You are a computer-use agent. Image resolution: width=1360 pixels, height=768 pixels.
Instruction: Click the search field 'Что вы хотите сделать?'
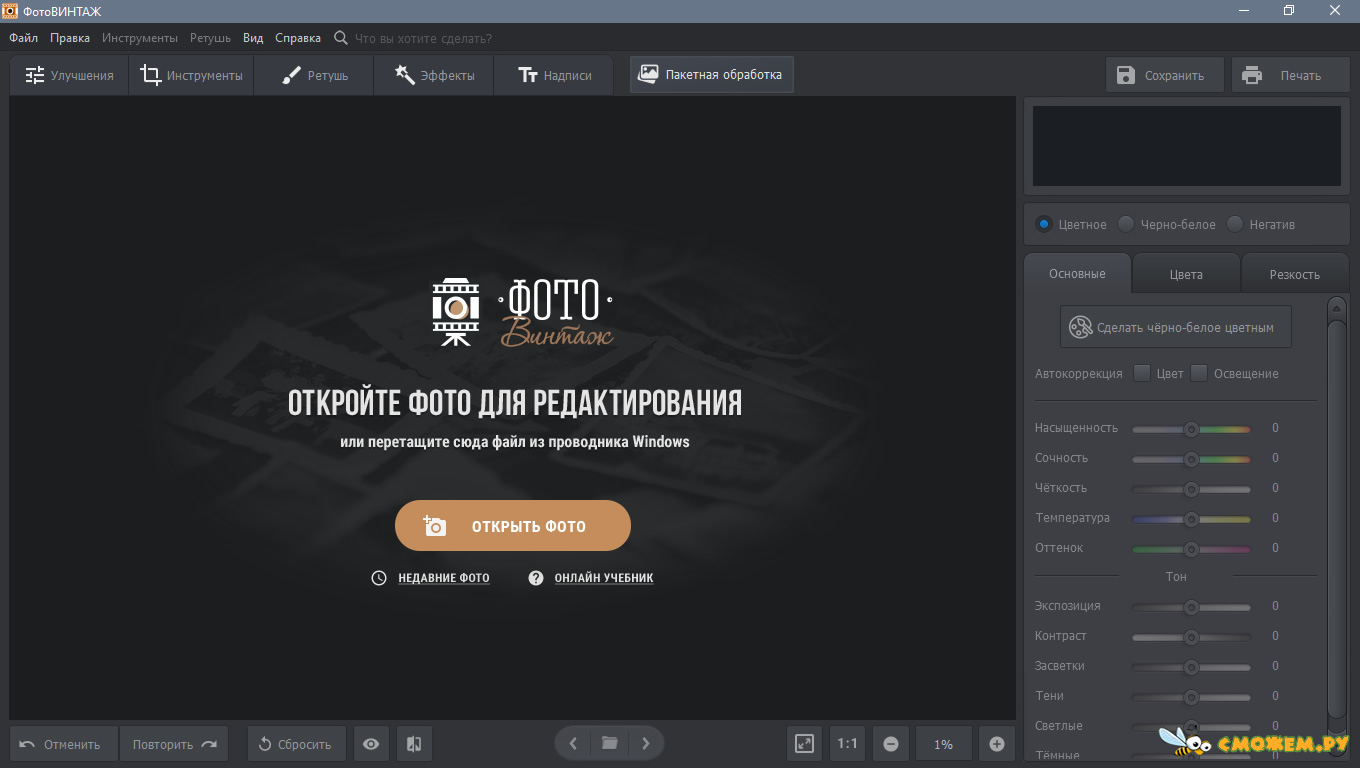424,38
